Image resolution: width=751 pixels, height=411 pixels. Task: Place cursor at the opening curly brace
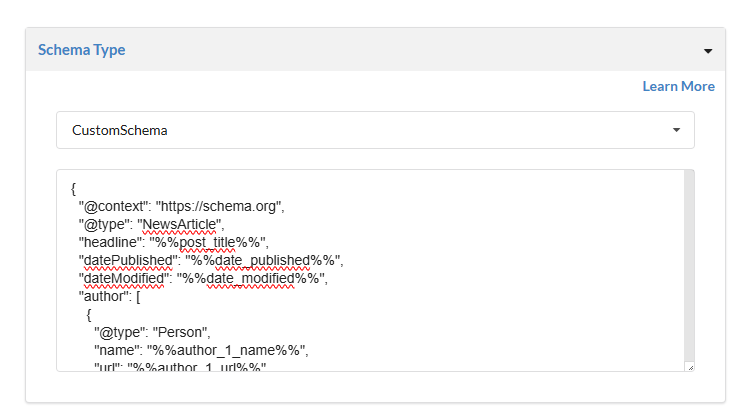tap(74, 188)
